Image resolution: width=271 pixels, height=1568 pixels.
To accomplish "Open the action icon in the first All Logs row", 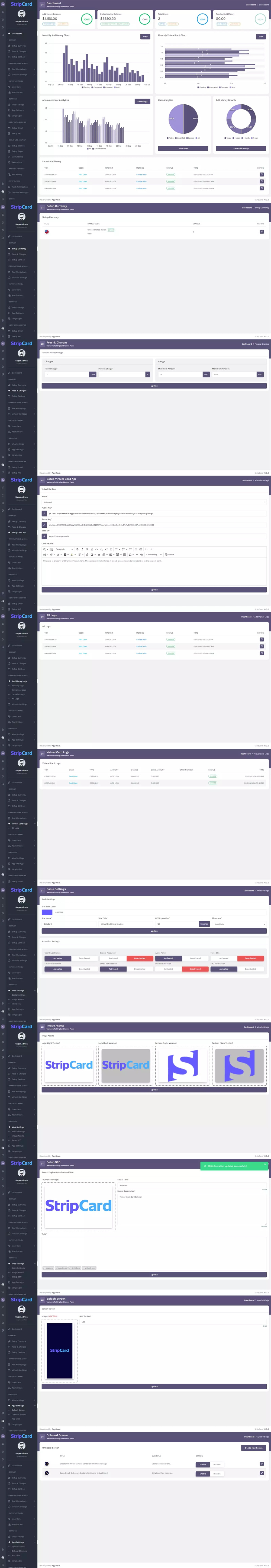I will coord(262,639).
